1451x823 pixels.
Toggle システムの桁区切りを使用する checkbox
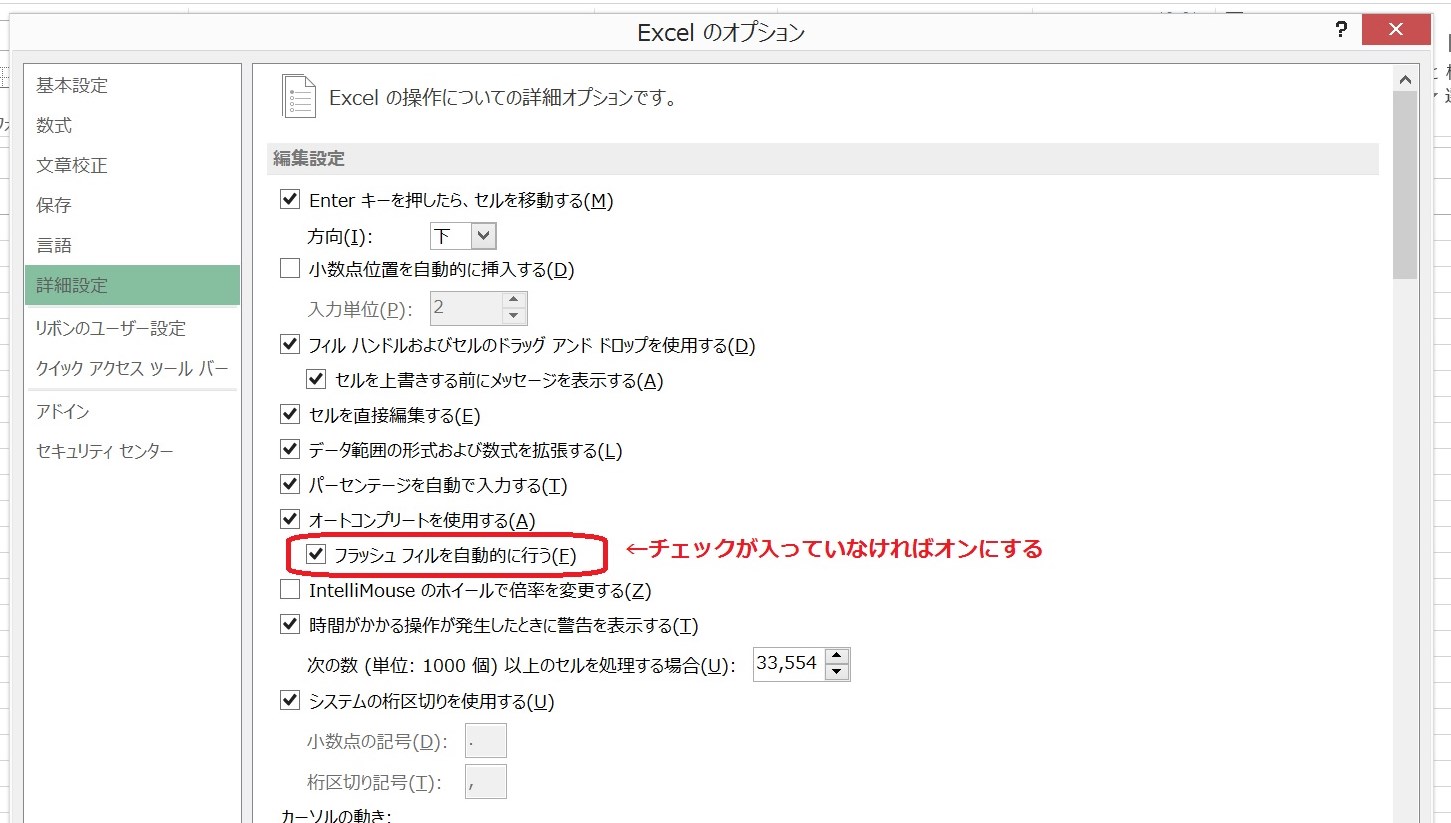pos(290,701)
